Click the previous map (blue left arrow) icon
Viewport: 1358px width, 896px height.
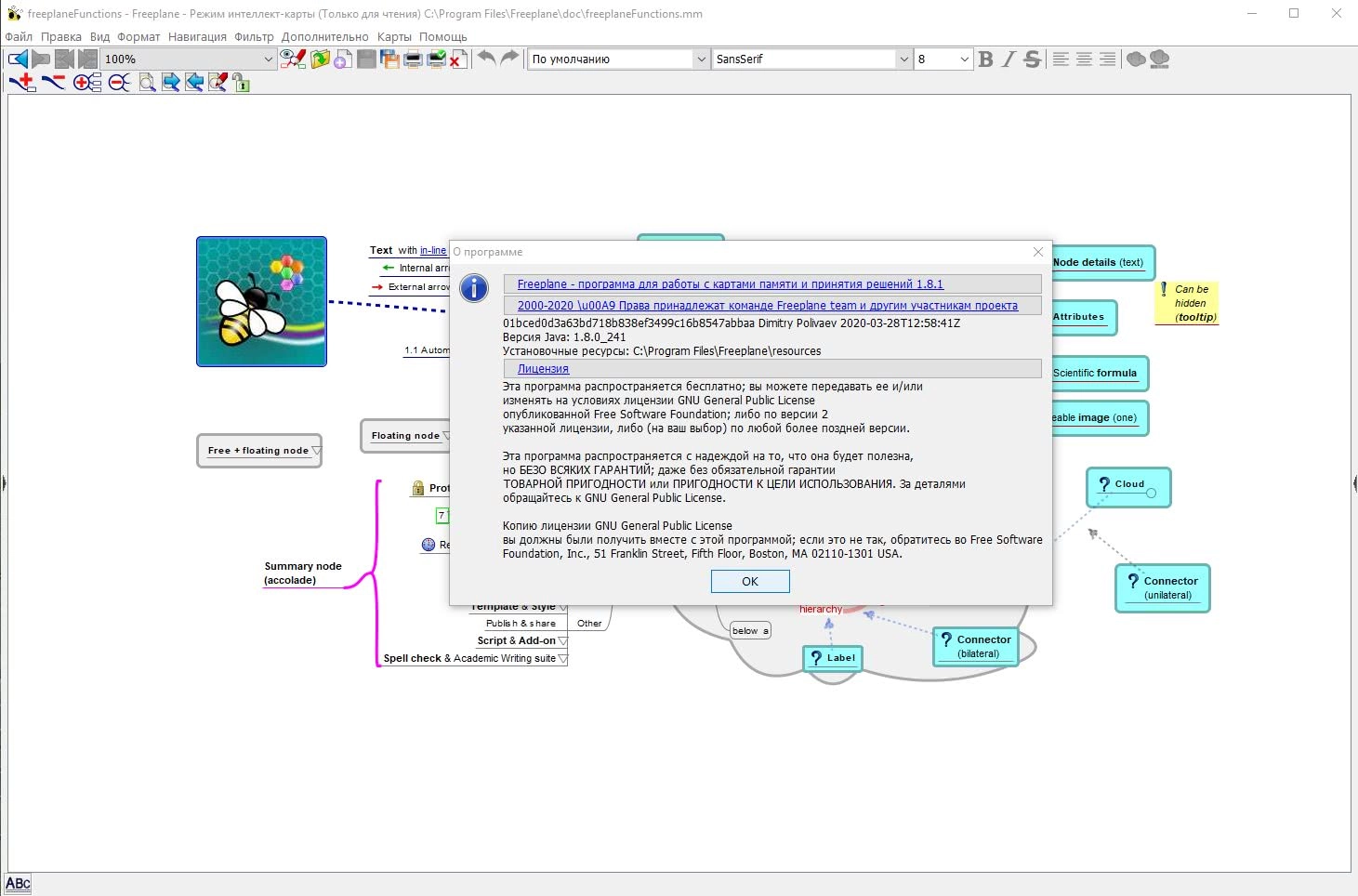tap(18, 59)
